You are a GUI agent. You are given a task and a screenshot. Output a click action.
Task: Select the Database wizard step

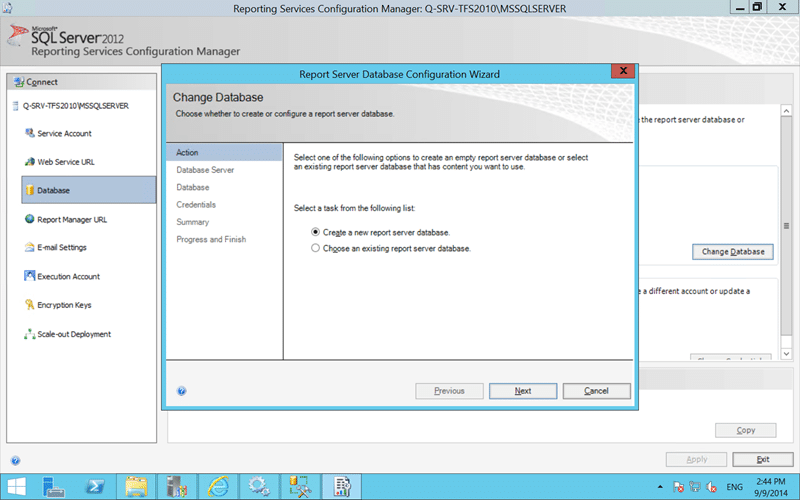[193, 187]
